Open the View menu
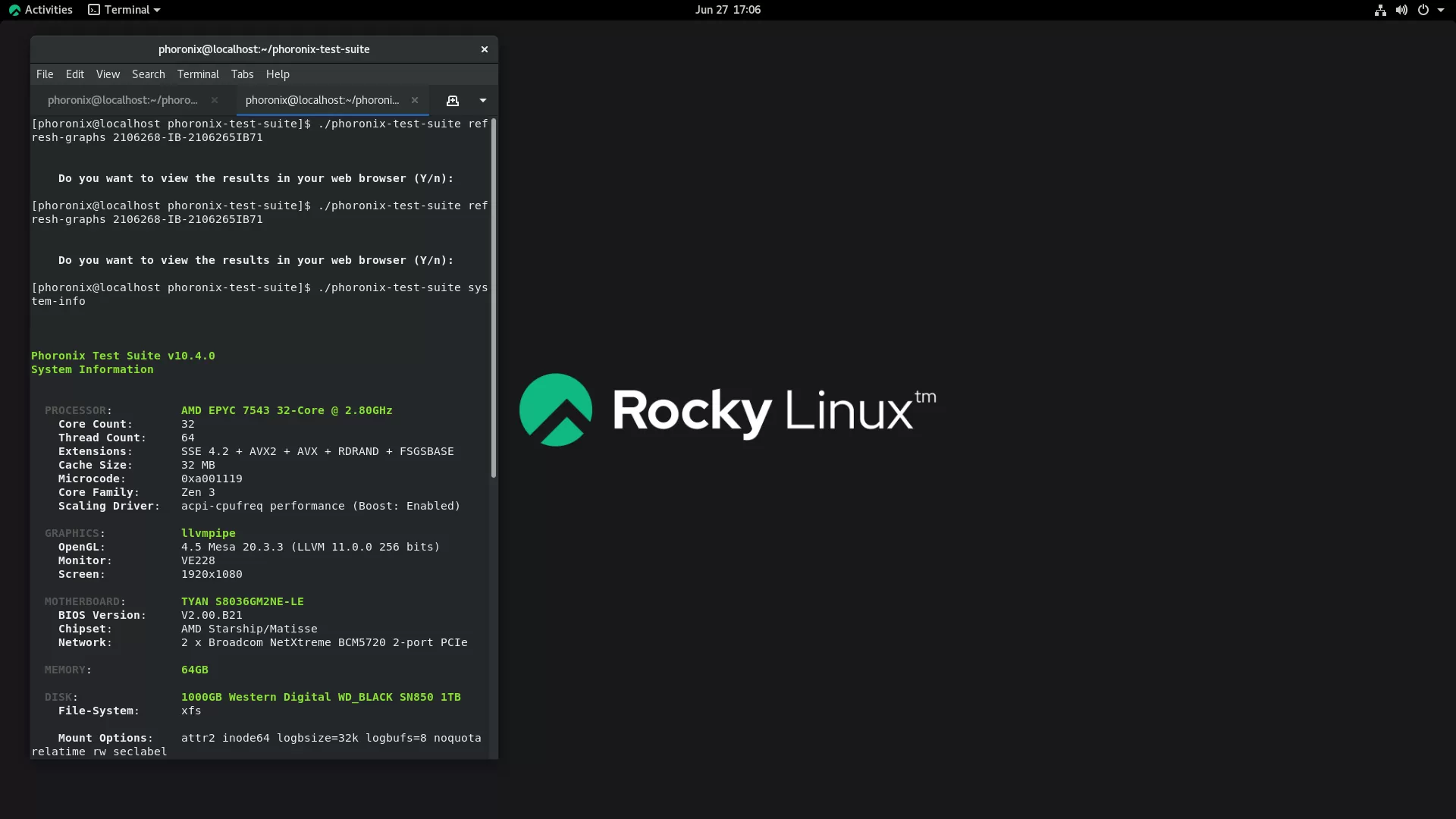Image resolution: width=1456 pixels, height=819 pixels. tap(108, 74)
